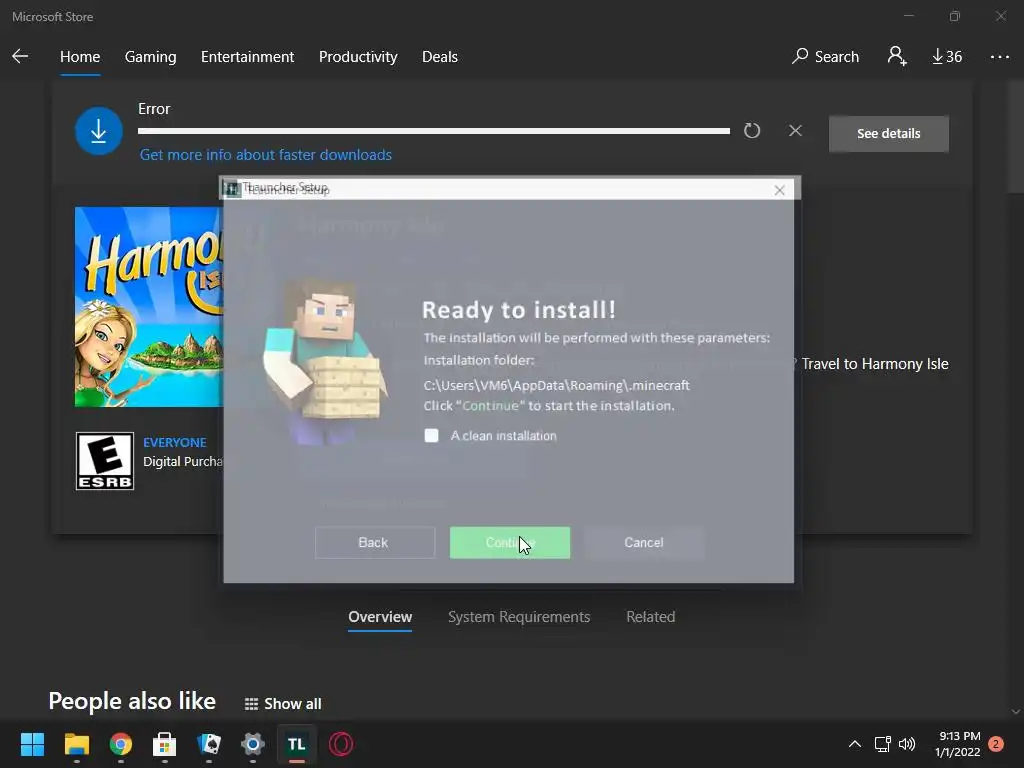Open the Entertainment tab
Image resolution: width=1024 pixels, height=768 pixels.
pos(248,57)
